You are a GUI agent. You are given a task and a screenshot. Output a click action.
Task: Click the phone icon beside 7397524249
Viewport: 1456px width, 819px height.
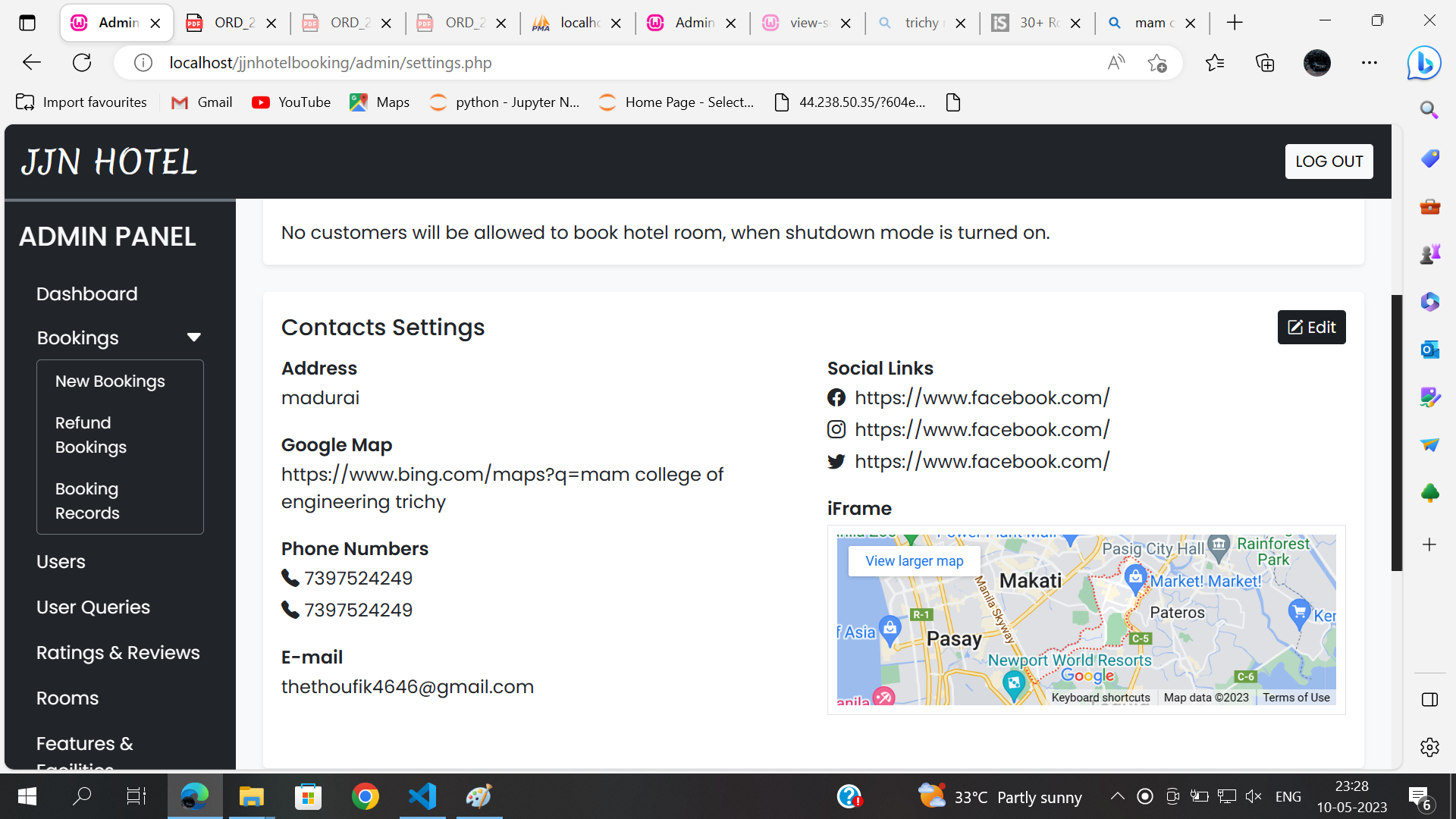tap(290, 577)
